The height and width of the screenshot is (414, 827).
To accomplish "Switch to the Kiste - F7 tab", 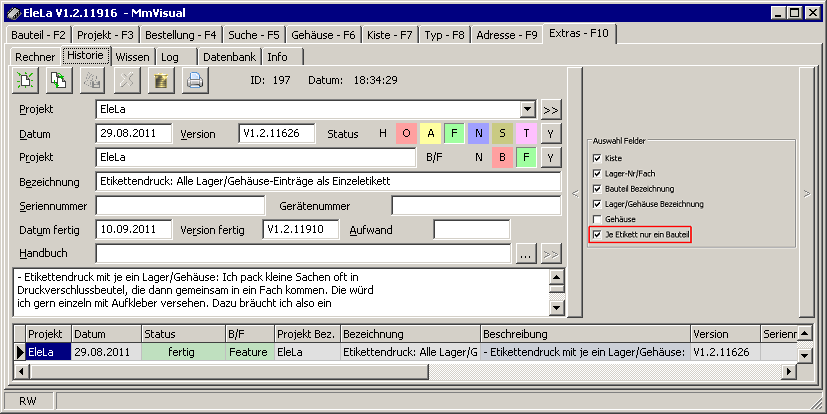I will [390, 35].
